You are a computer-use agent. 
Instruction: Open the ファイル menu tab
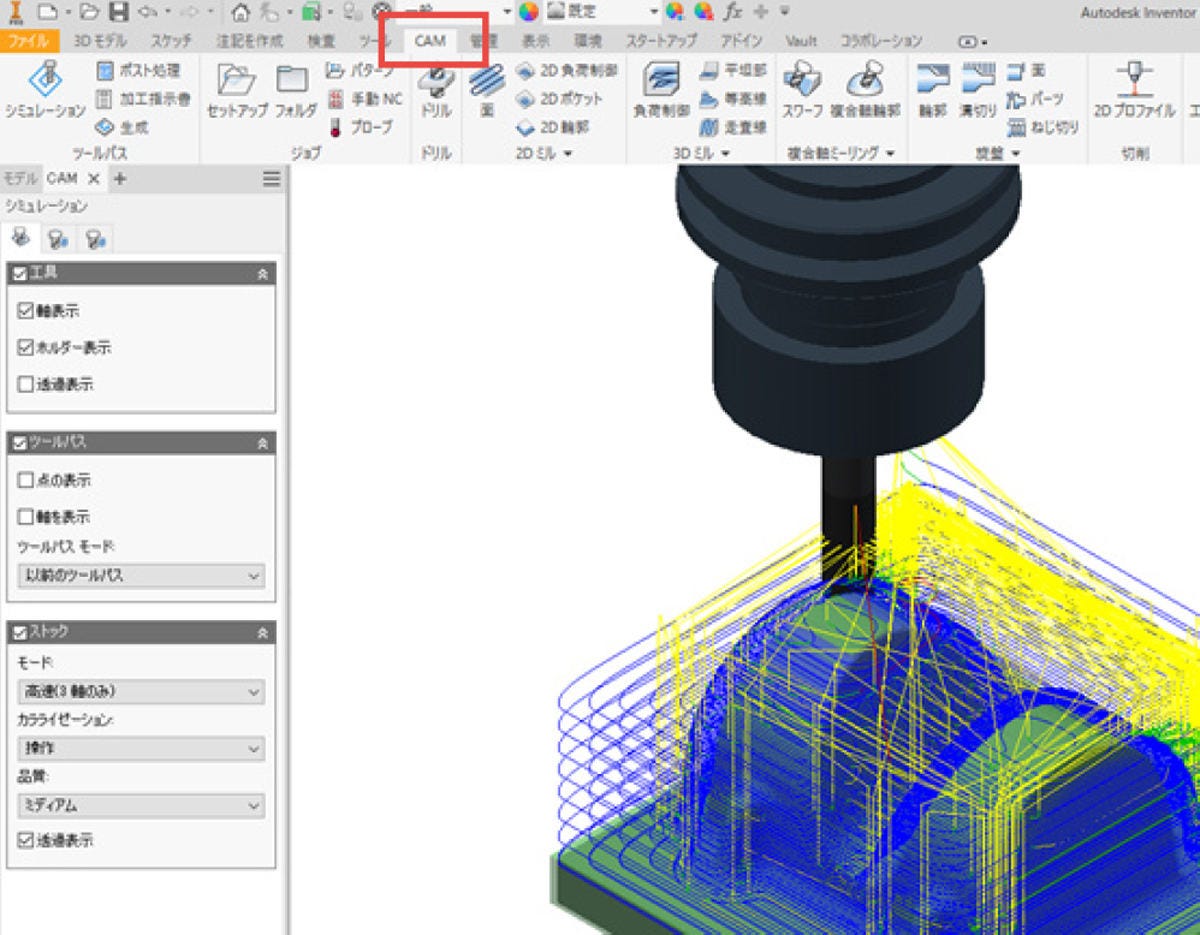[x=29, y=41]
